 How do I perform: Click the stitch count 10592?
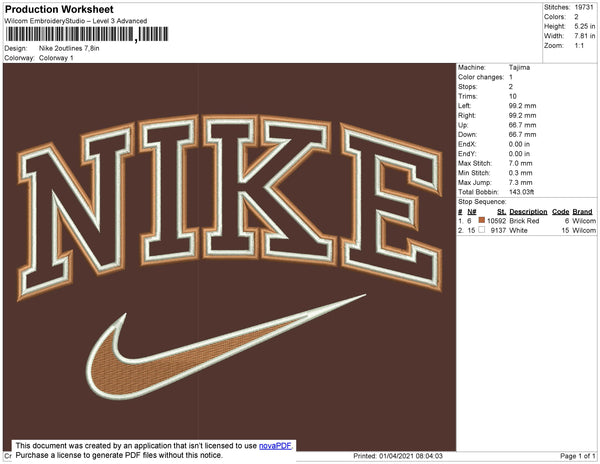496,221
